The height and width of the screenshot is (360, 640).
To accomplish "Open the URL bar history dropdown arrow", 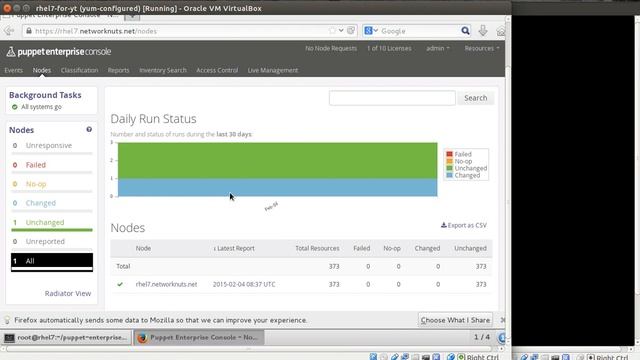I will point(341,31).
